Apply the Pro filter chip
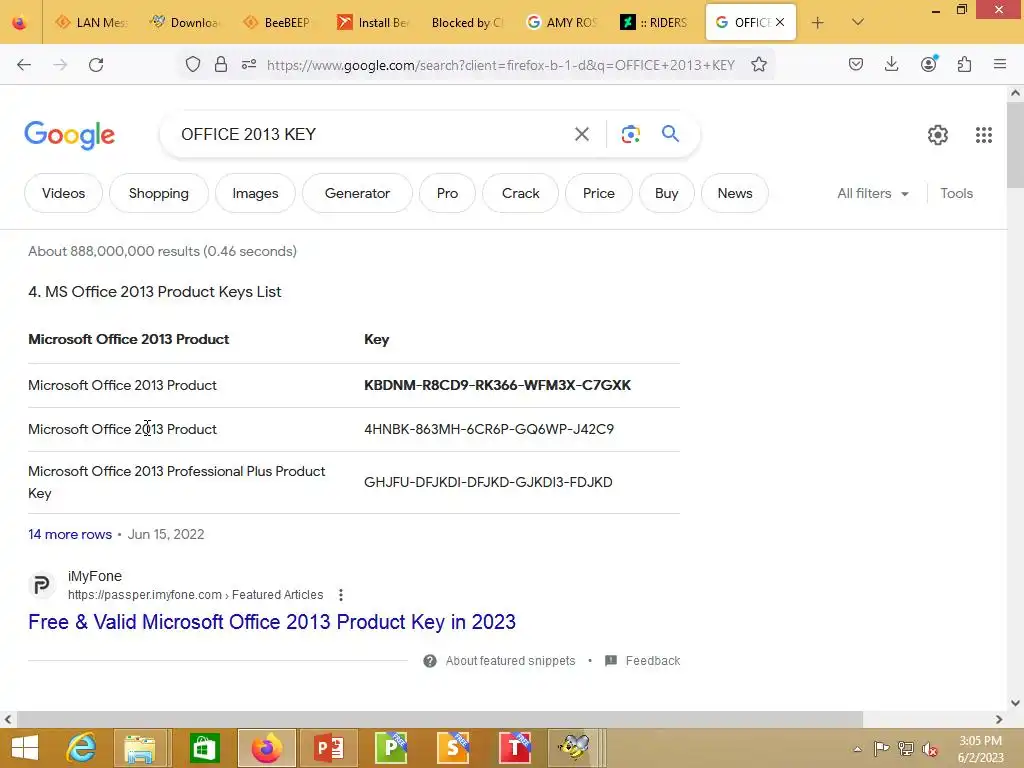This screenshot has width=1024, height=768. coord(447,193)
